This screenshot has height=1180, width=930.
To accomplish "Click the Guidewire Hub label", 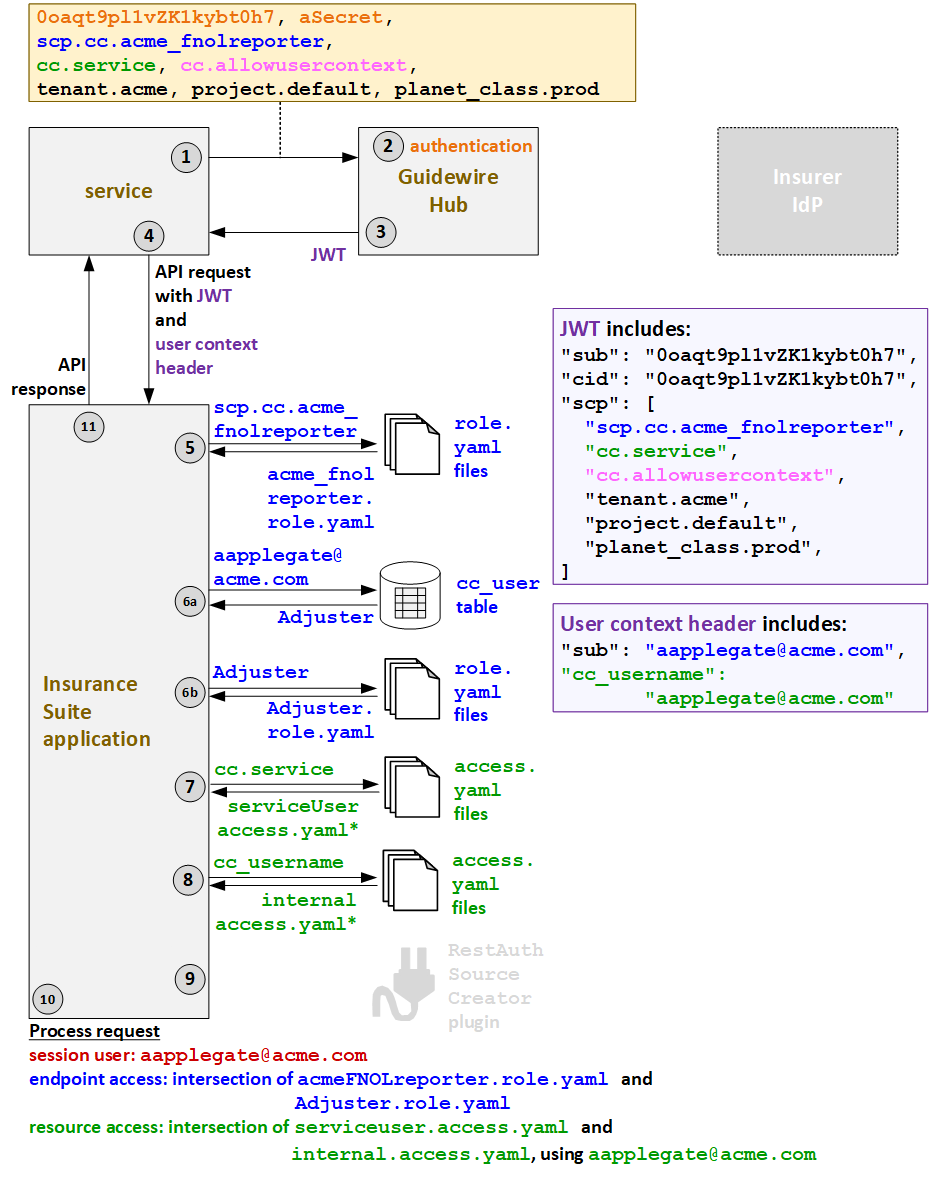I will [448, 190].
